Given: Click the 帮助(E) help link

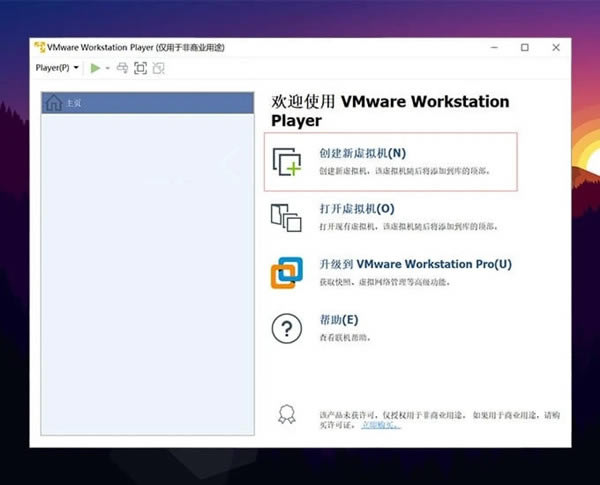Looking at the screenshot, I should click(x=339, y=320).
